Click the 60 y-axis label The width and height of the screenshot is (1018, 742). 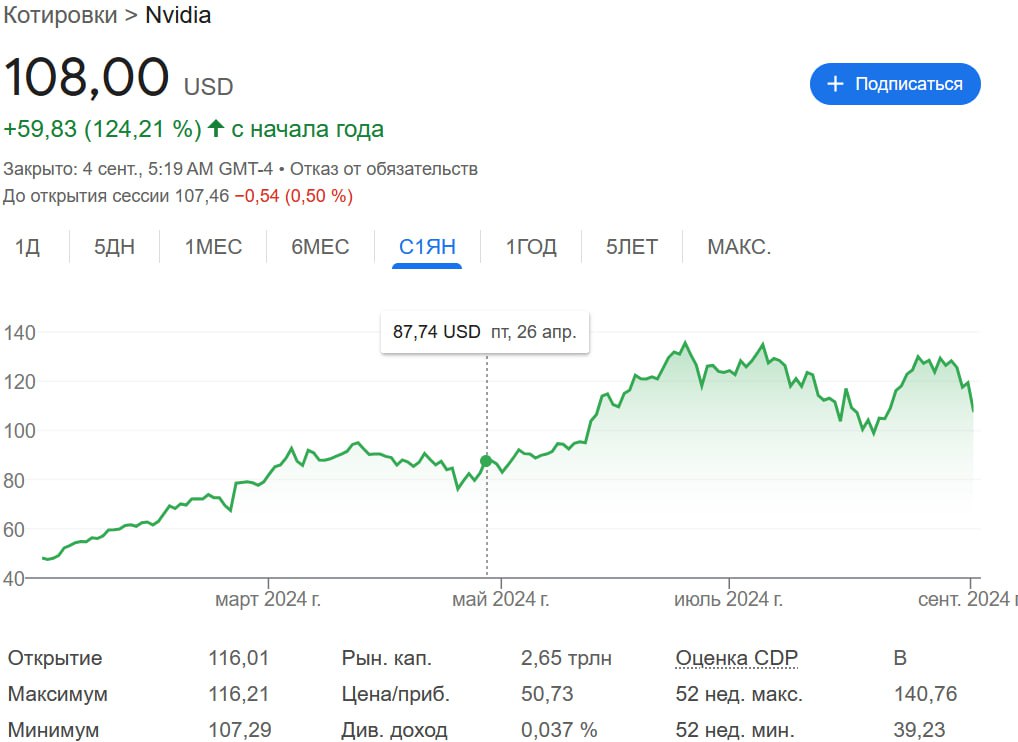point(14,529)
